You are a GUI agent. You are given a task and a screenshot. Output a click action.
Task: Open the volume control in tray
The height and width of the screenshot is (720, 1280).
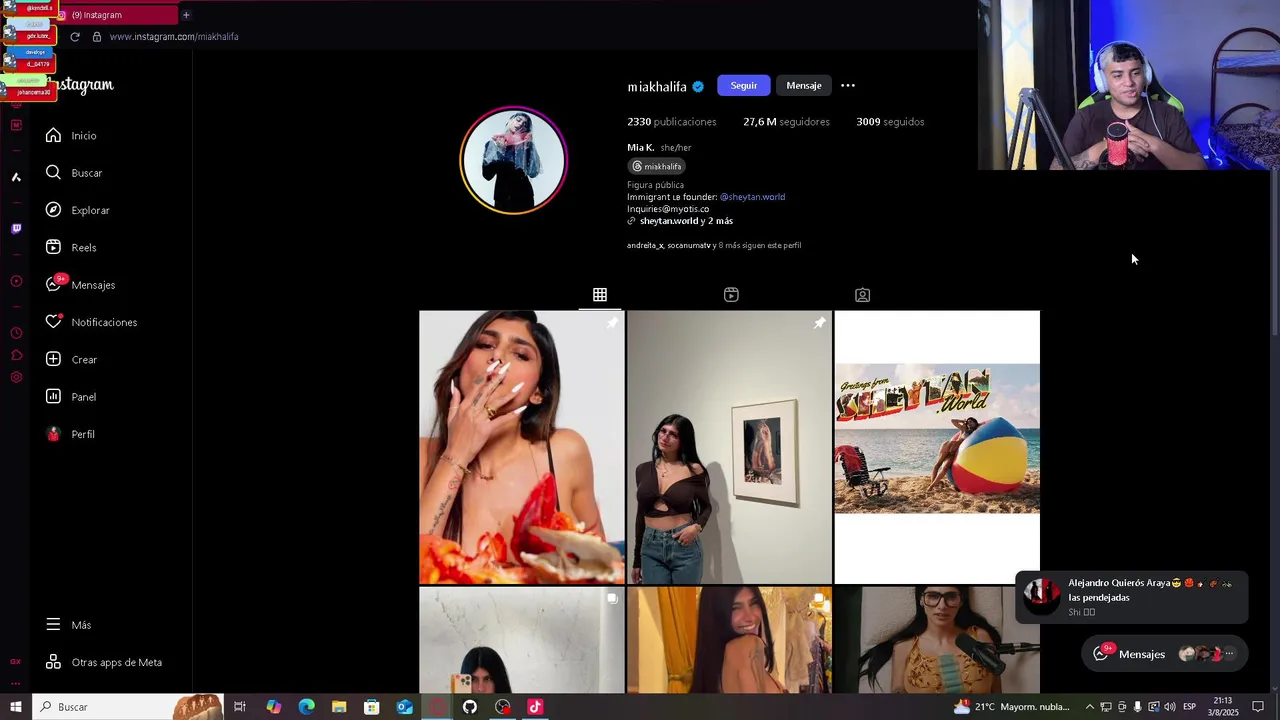coord(1170,707)
